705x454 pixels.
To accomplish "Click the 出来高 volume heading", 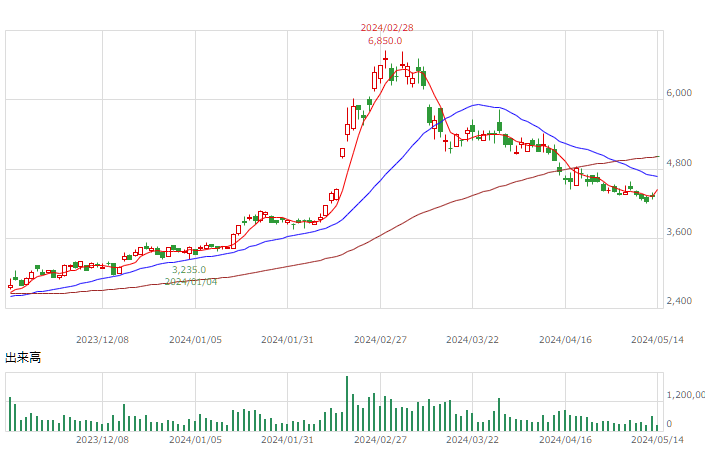I will click(23, 358).
